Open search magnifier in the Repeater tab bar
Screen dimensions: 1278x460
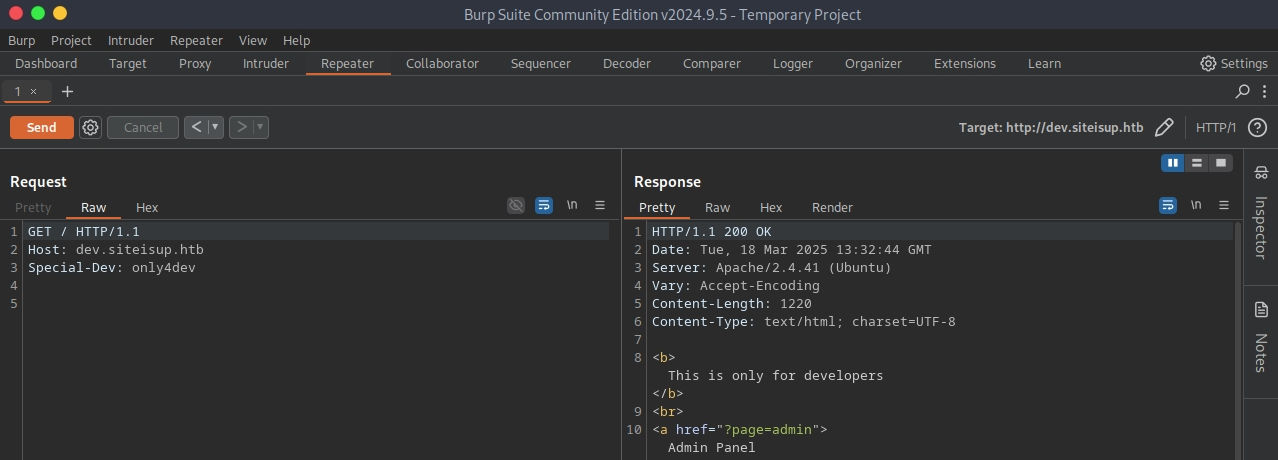click(1242, 91)
